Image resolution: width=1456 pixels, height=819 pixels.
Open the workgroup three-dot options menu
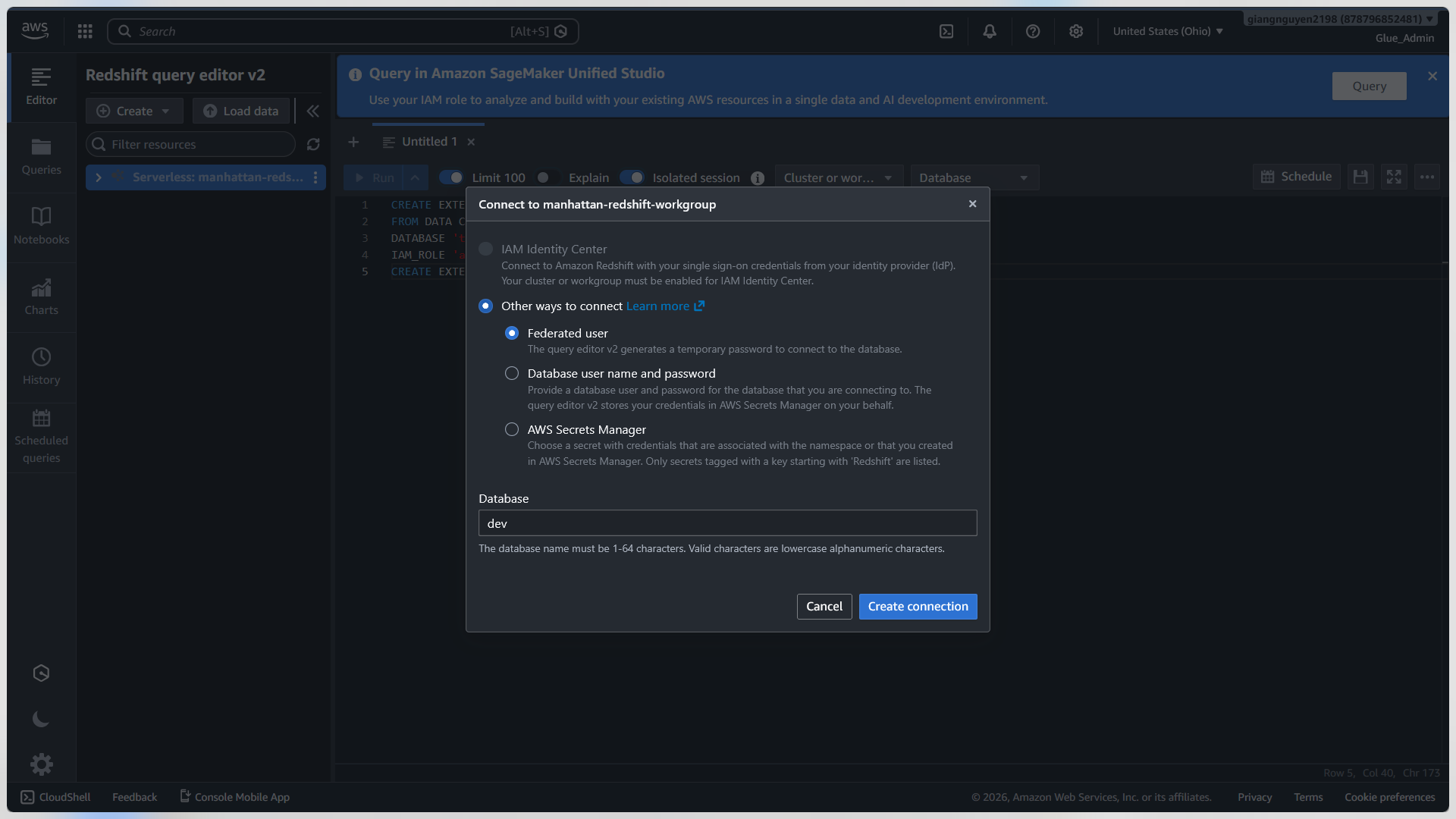(315, 177)
